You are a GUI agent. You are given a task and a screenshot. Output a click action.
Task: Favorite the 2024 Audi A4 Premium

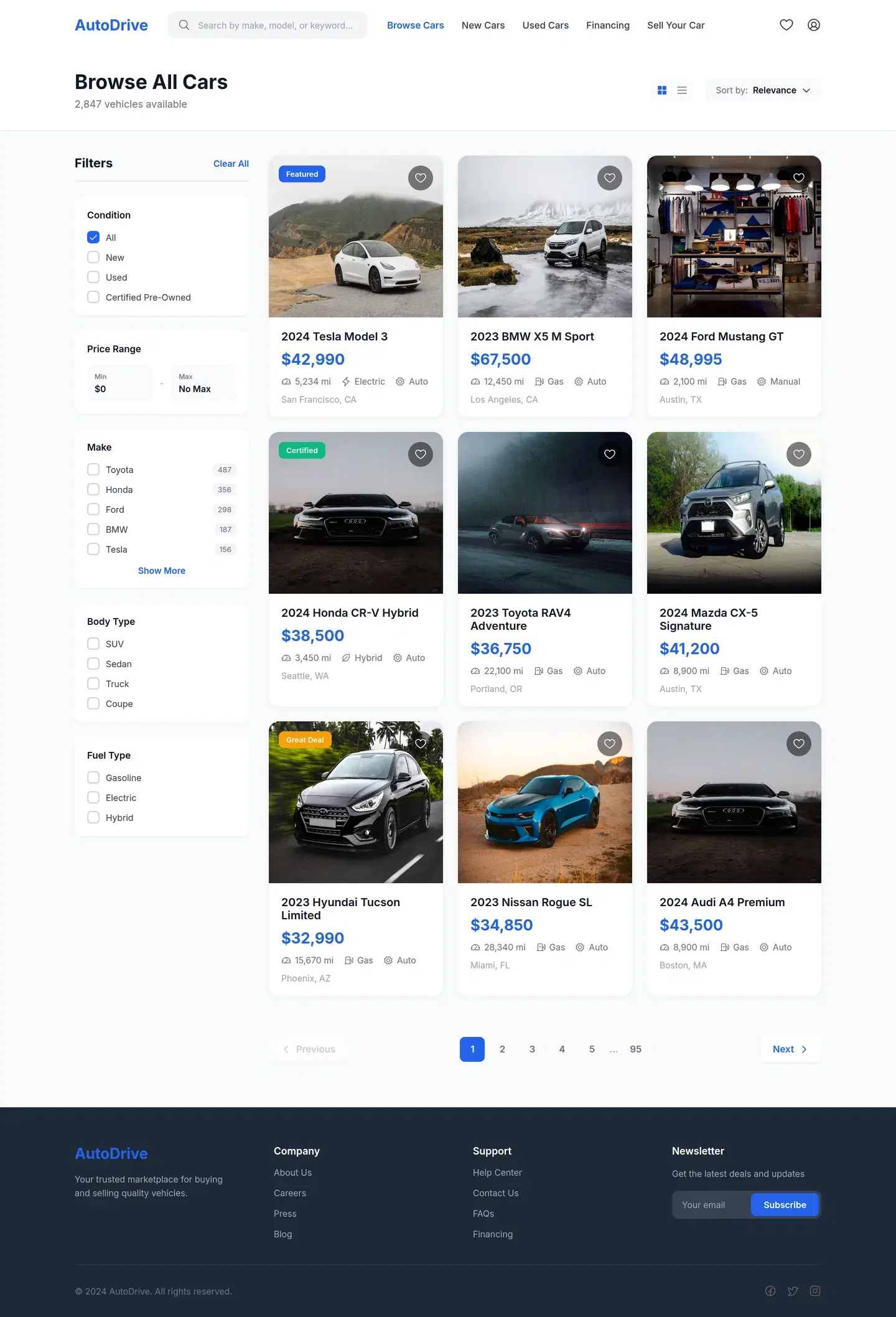coord(799,744)
